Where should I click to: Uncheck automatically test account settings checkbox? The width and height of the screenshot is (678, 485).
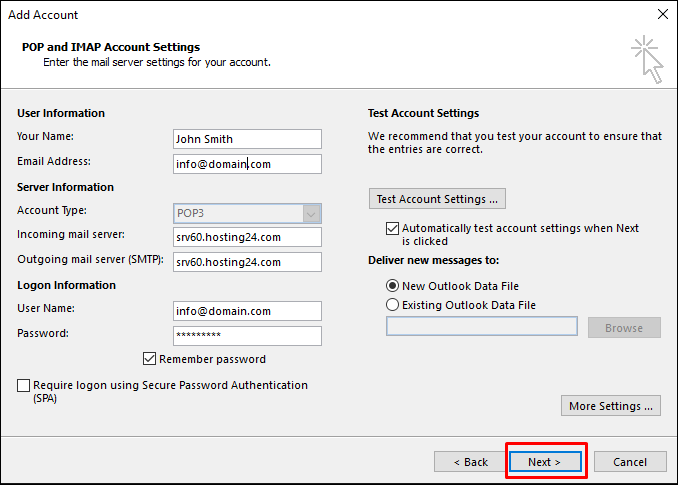pos(392,228)
